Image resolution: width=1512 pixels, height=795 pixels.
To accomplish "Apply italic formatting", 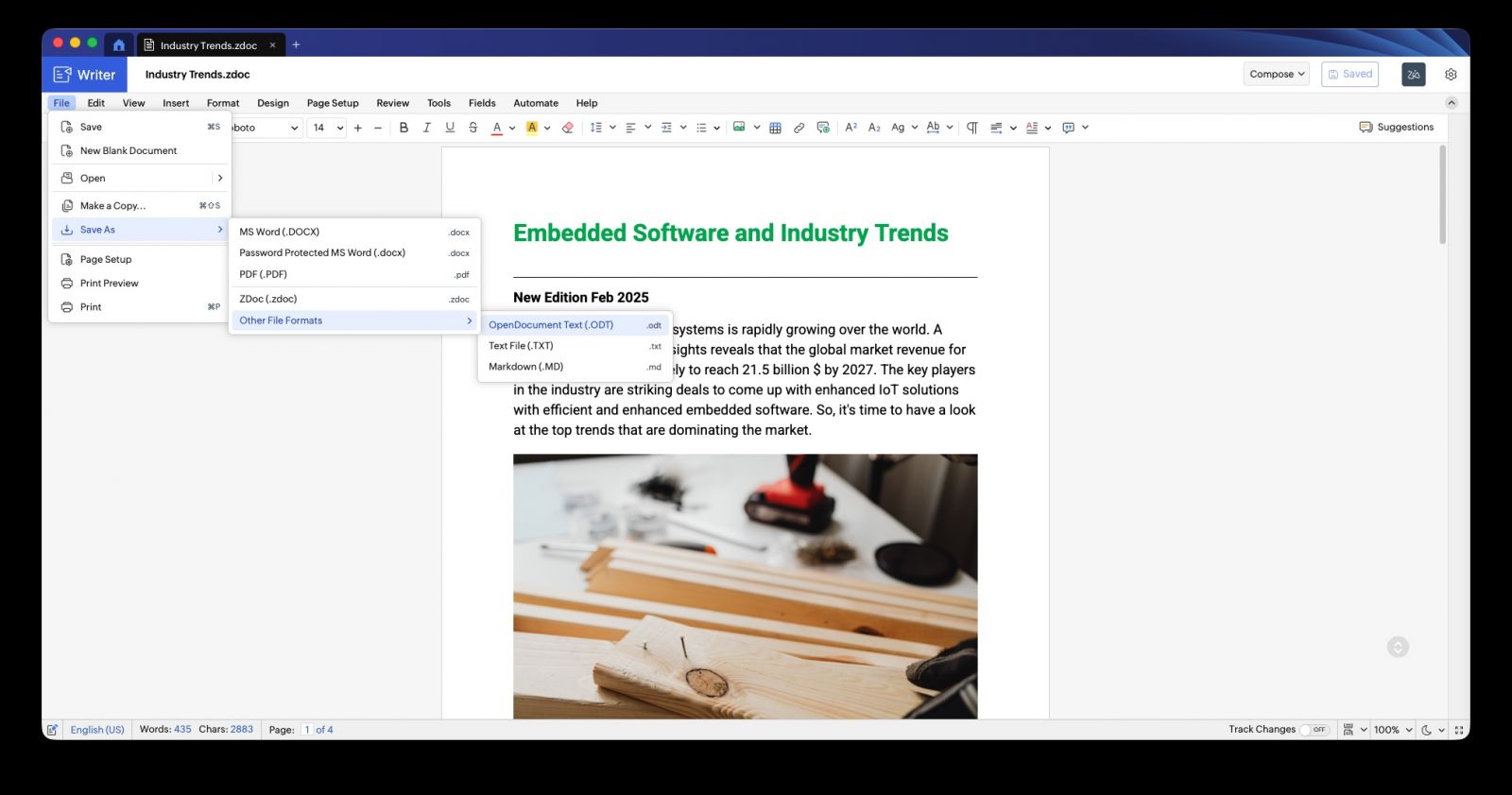I will click(x=426, y=128).
